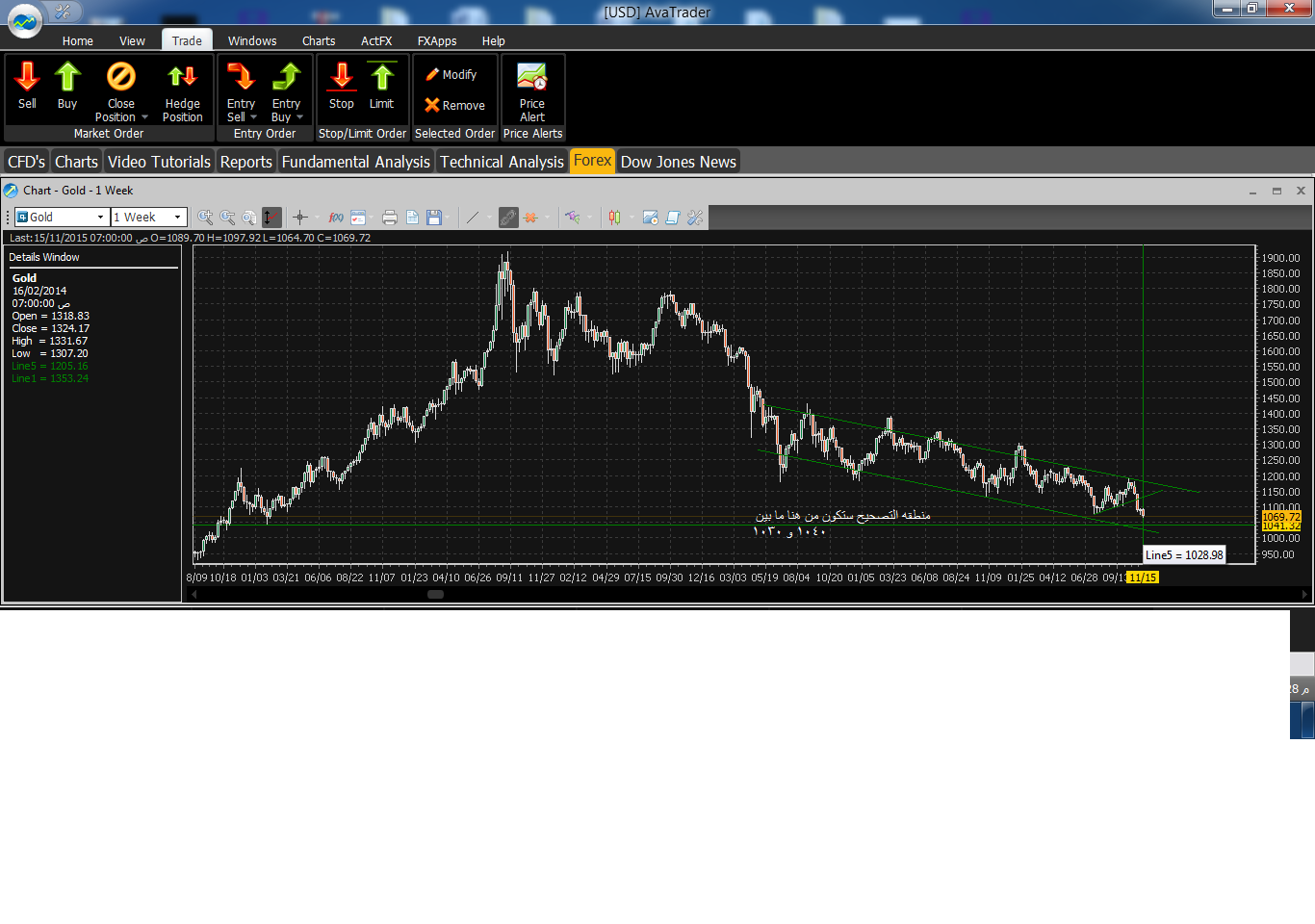Click the chart image export icon
This screenshot has width=1315, height=924.
(x=651, y=218)
